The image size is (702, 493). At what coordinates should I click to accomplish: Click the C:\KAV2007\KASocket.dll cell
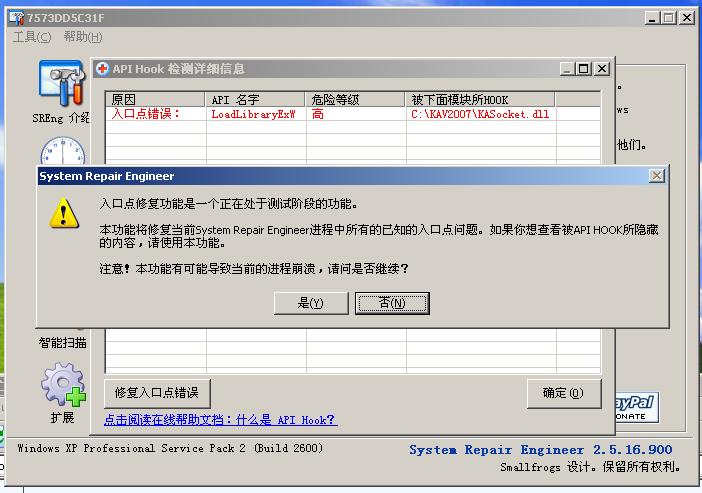[x=481, y=114]
